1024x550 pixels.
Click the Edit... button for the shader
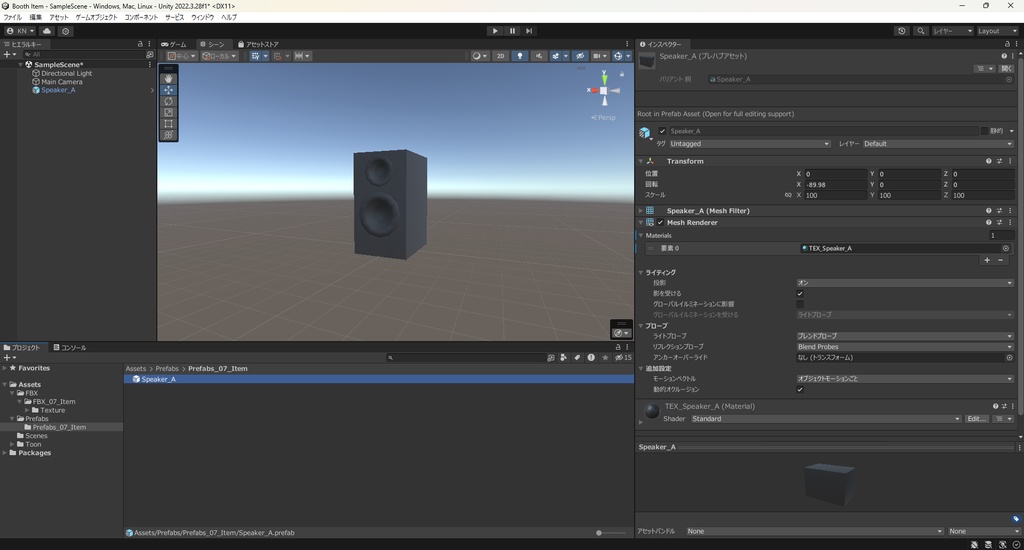tap(976, 419)
